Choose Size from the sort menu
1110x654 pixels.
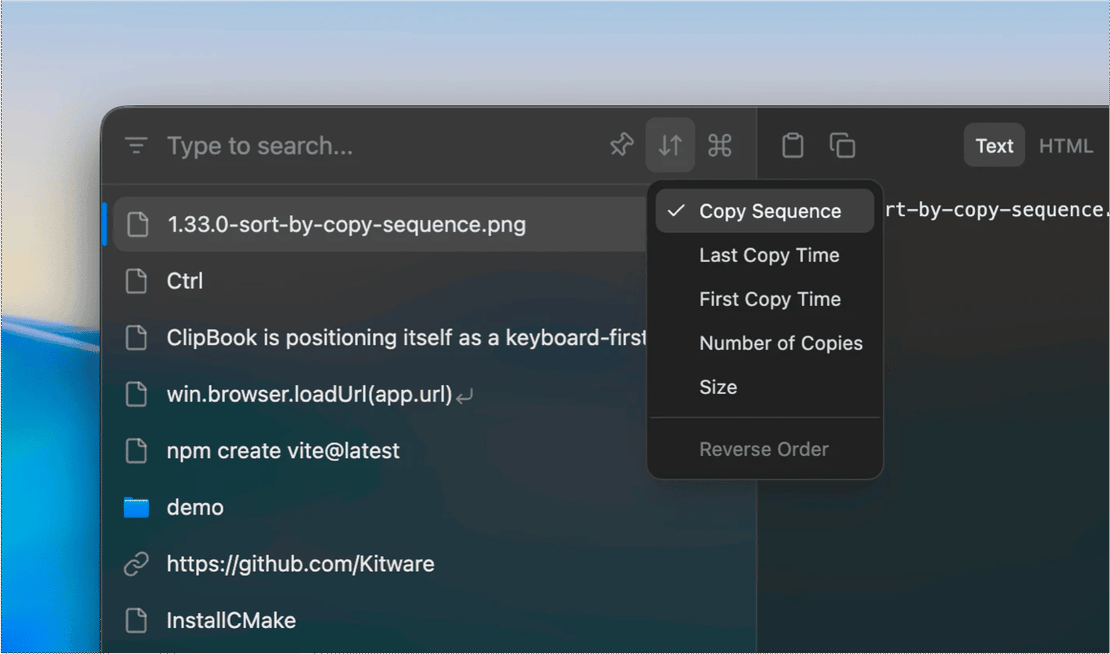[718, 387]
